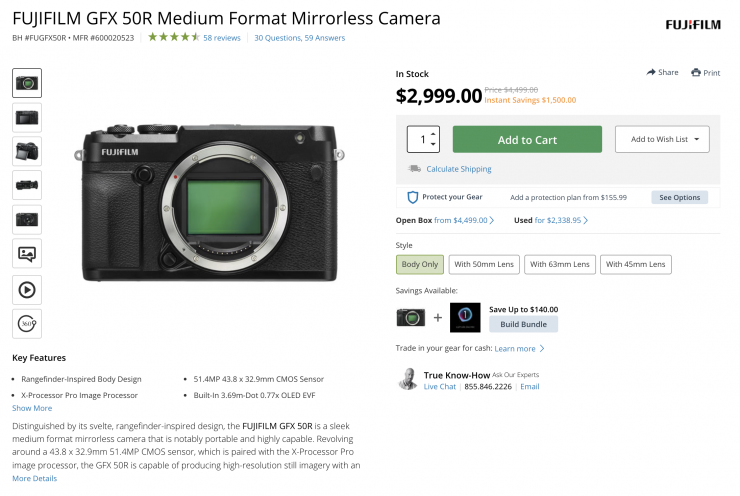This screenshot has width=740, height=496.
Task: Expand Show More key features
Action: coord(32,408)
